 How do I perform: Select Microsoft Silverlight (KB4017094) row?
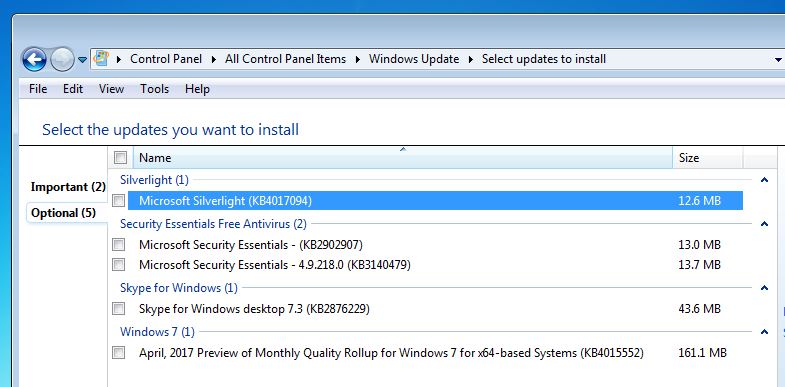coord(435,201)
